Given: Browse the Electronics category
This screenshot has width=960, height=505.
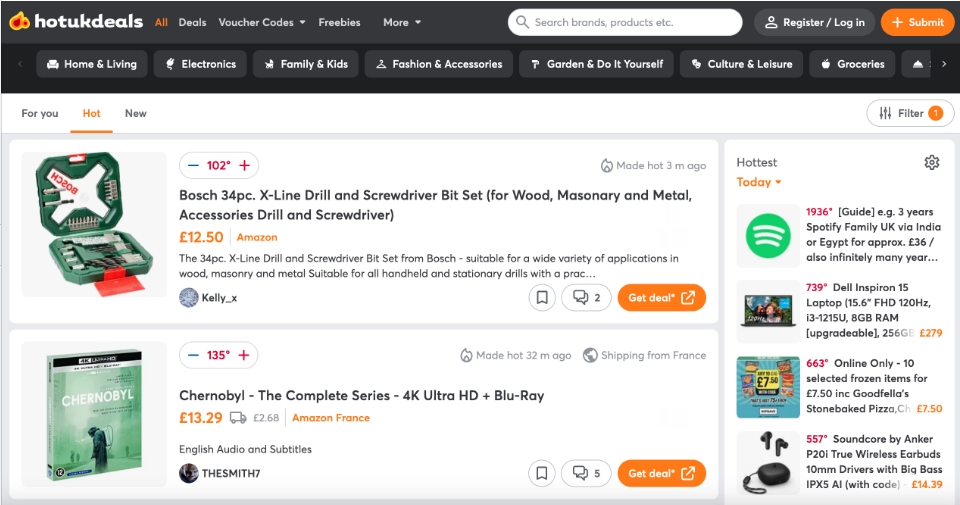Looking at the screenshot, I should pos(200,64).
